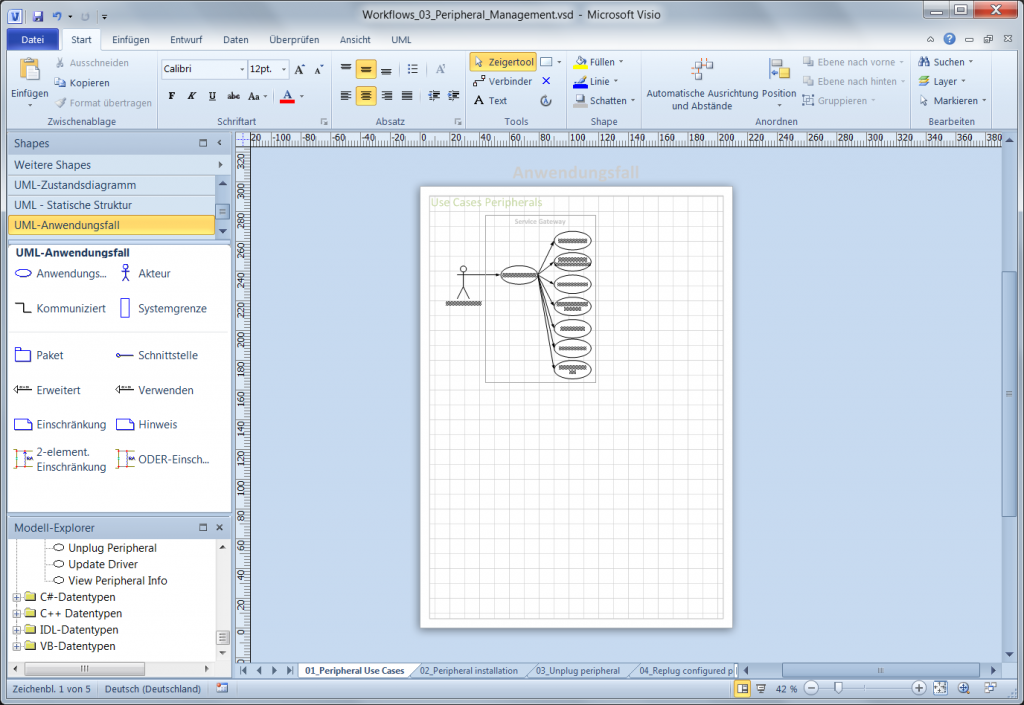
Task: Switch to the Daten ribbon tab
Action: pos(236,40)
